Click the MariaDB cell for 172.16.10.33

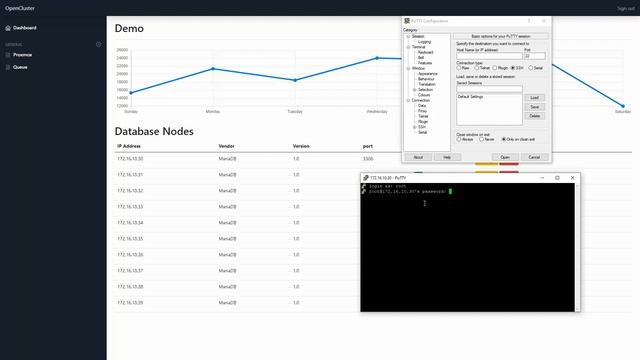click(x=227, y=207)
